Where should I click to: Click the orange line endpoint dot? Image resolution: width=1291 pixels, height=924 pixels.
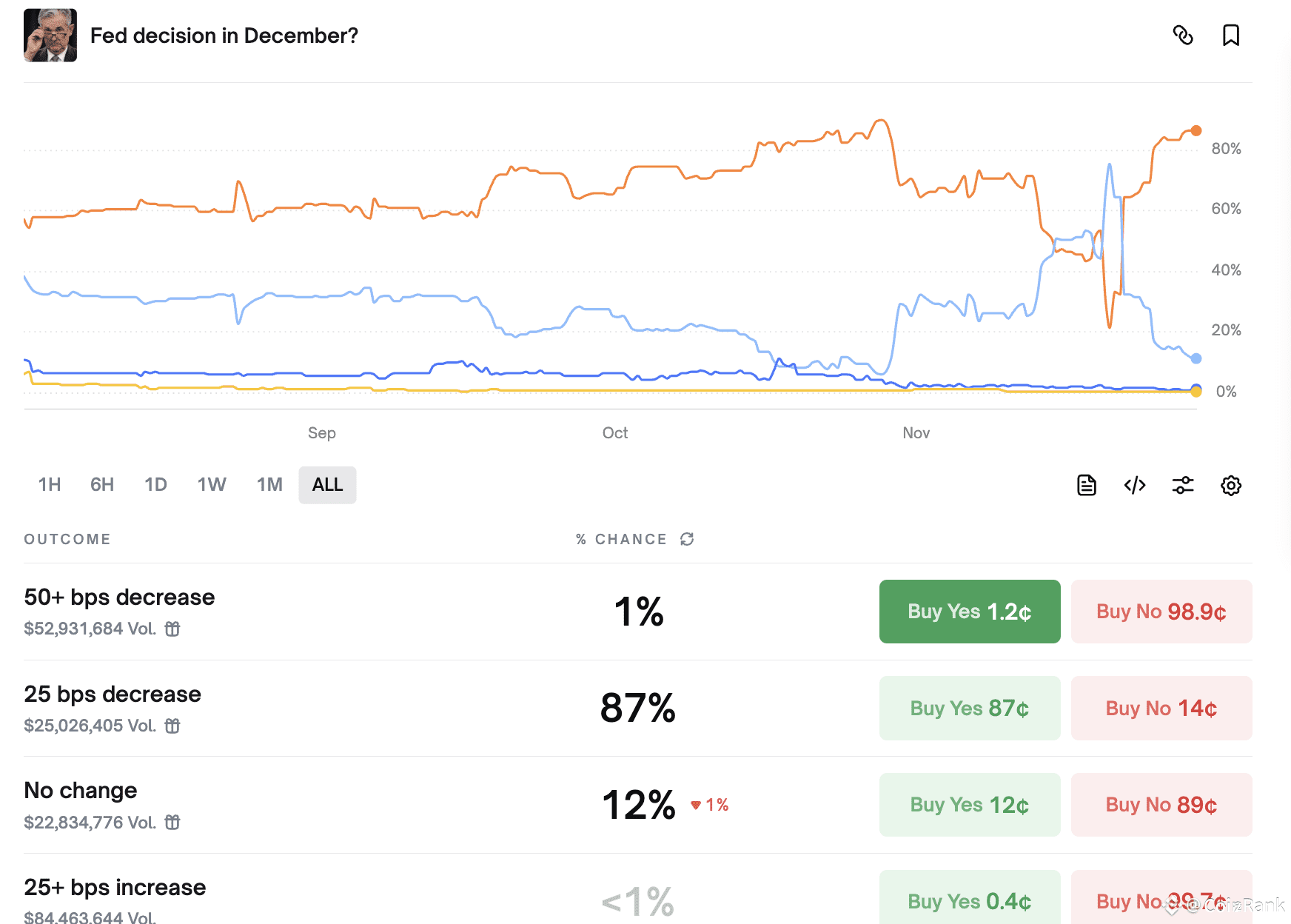[x=1196, y=131]
